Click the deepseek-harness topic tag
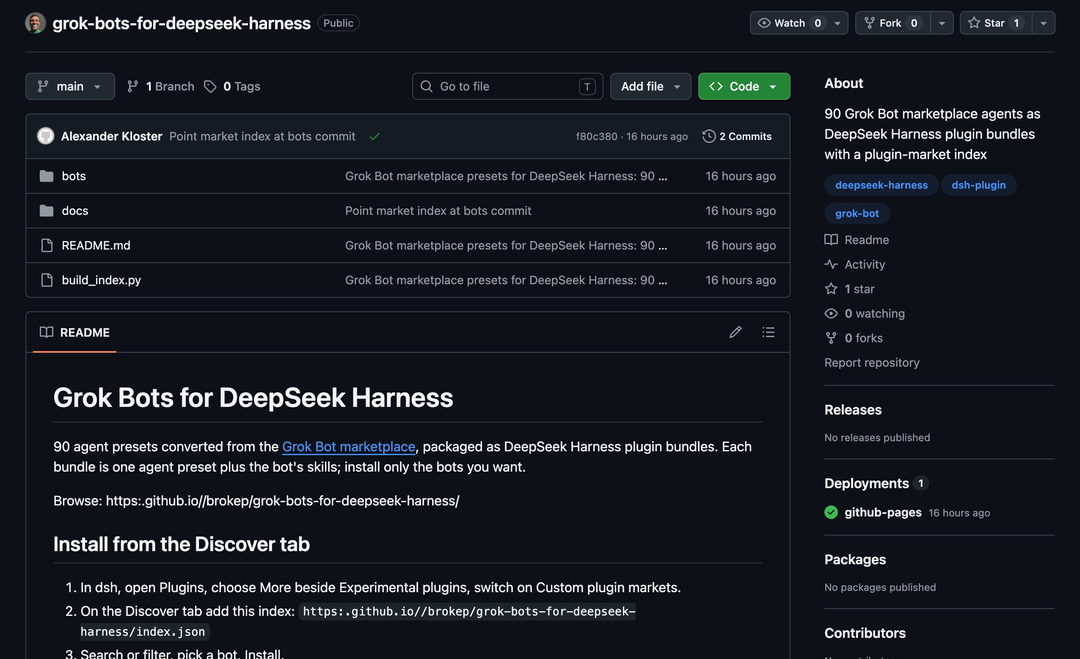Screen dimensions: 1080x659 tap(881, 185)
